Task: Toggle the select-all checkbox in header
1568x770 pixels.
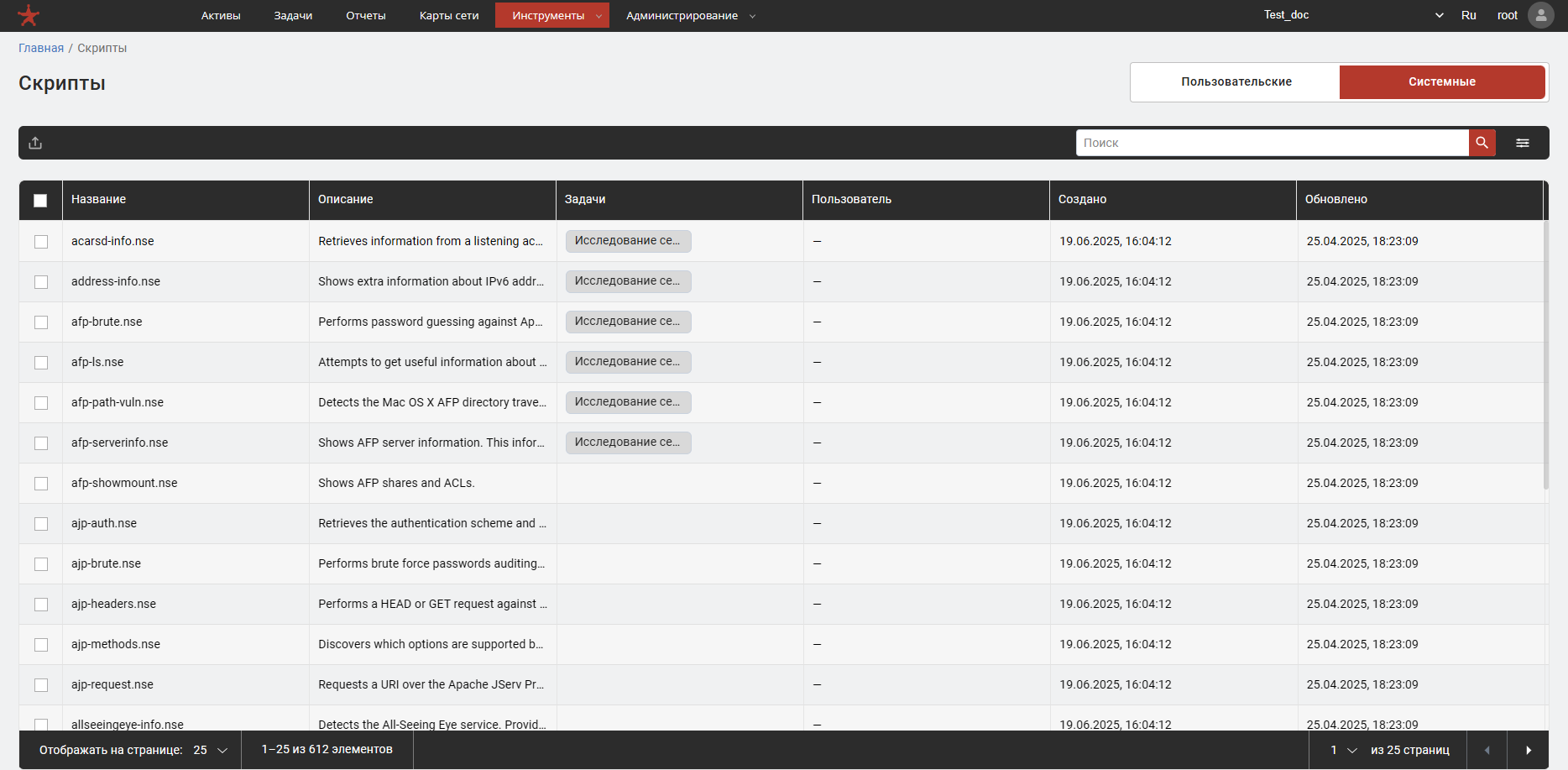Action: coord(40,200)
